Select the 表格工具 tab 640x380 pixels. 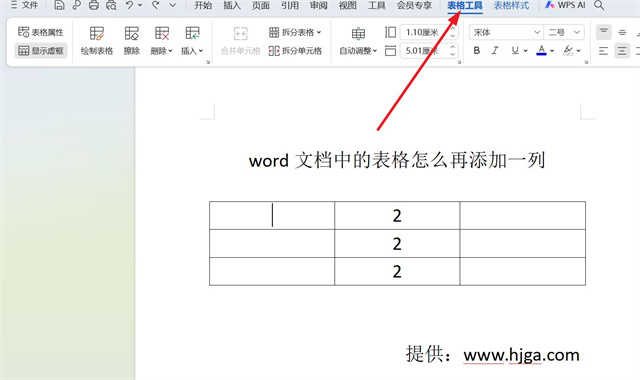point(465,6)
